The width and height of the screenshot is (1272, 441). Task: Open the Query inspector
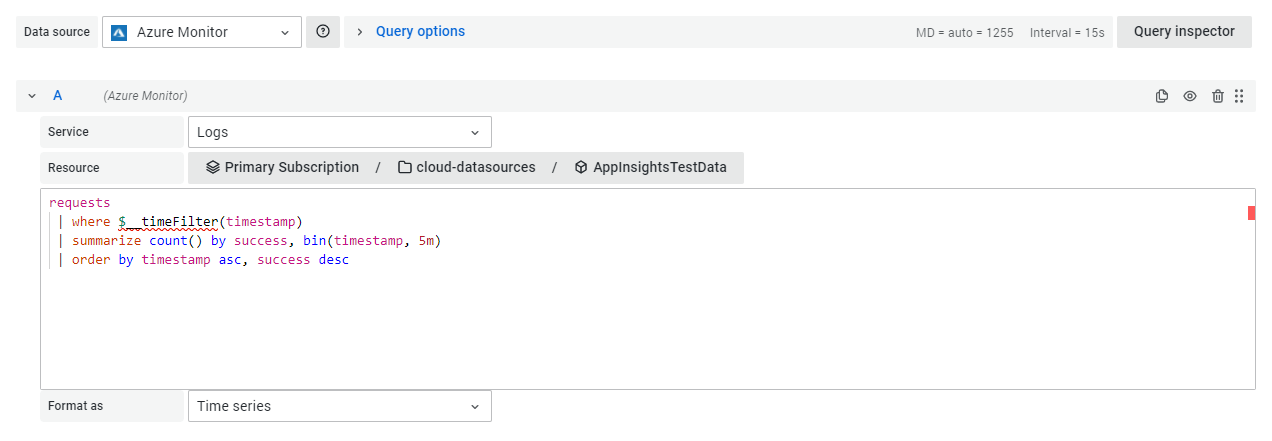(x=1184, y=32)
